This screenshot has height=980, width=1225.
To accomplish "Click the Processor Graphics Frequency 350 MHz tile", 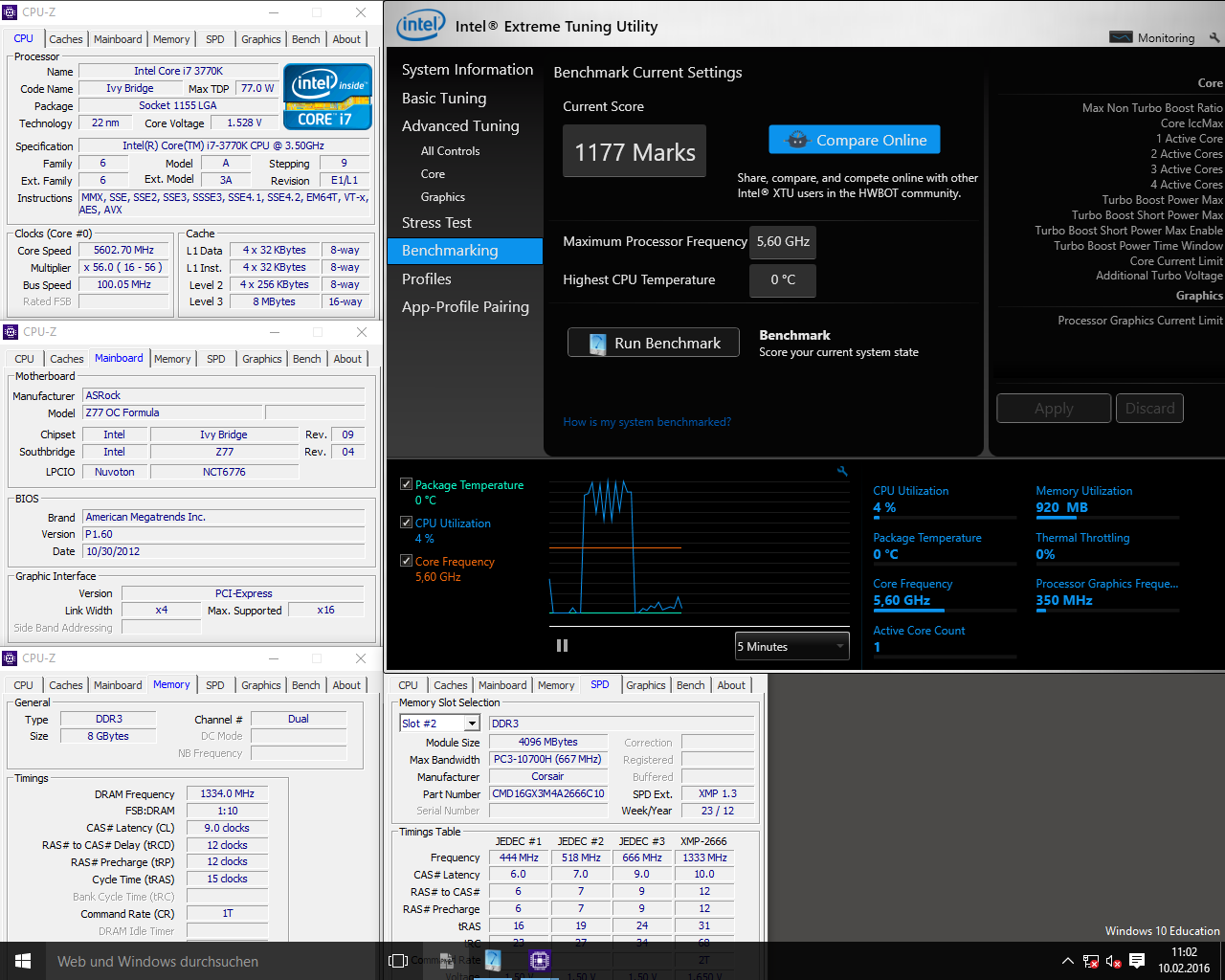I will (1107, 593).
